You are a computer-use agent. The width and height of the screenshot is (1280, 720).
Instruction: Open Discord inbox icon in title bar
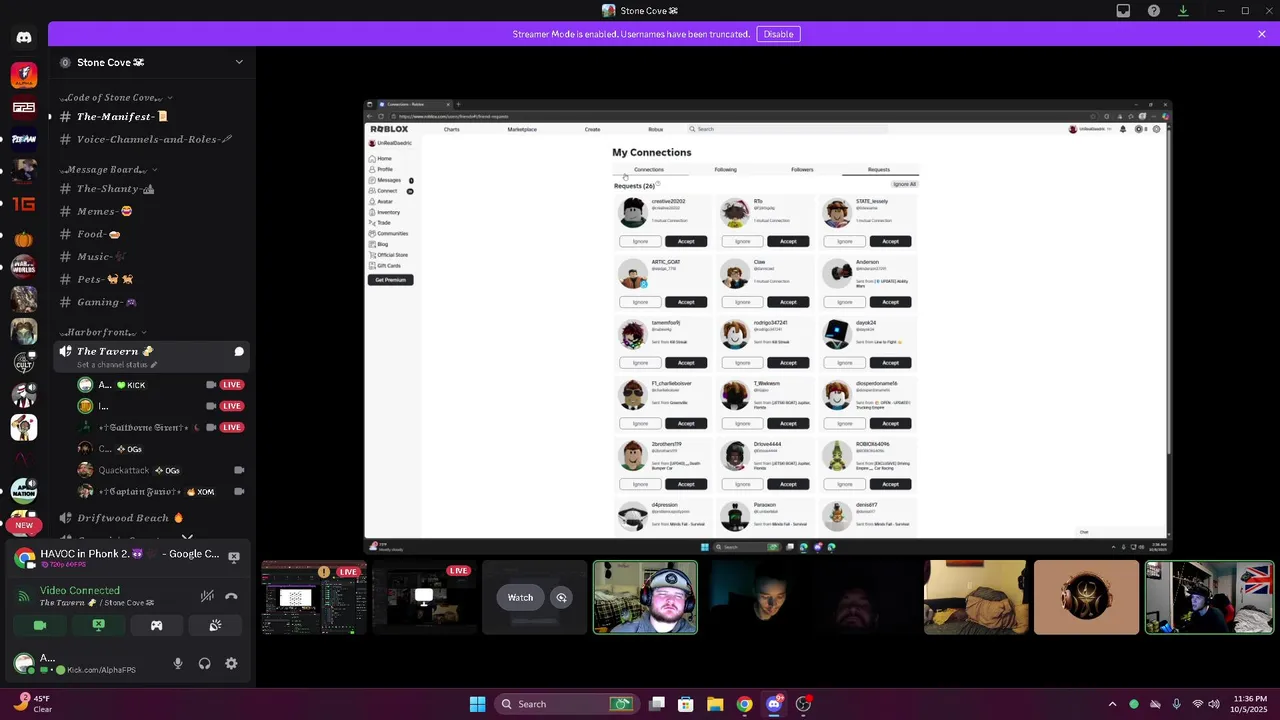[x=1123, y=11]
